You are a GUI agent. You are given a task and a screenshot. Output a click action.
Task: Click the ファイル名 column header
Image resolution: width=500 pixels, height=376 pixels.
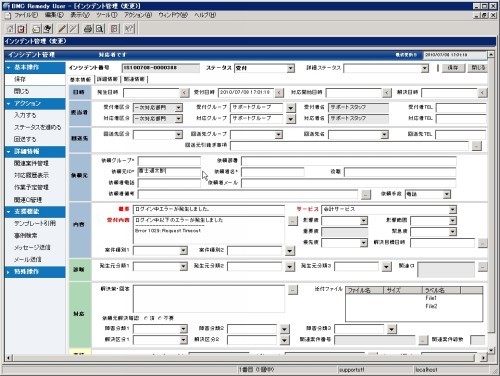pyautogui.click(x=364, y=290)
